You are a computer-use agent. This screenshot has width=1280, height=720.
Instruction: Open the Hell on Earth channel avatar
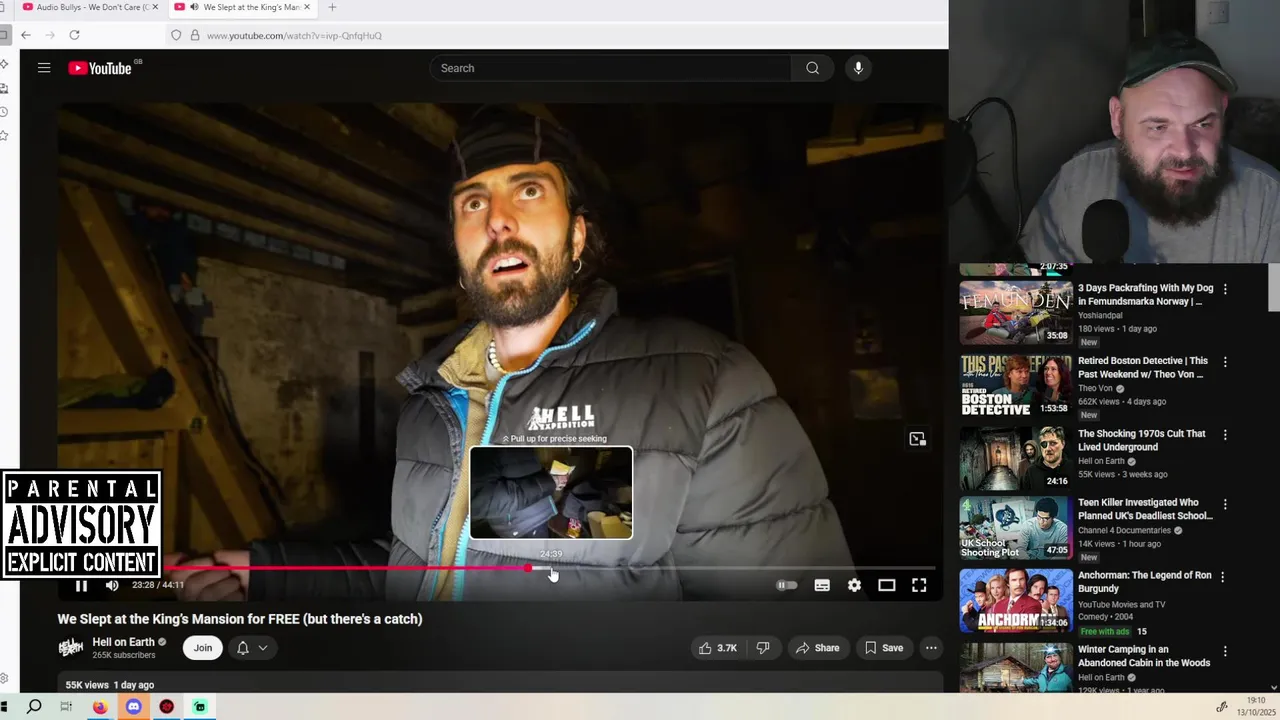71,648
